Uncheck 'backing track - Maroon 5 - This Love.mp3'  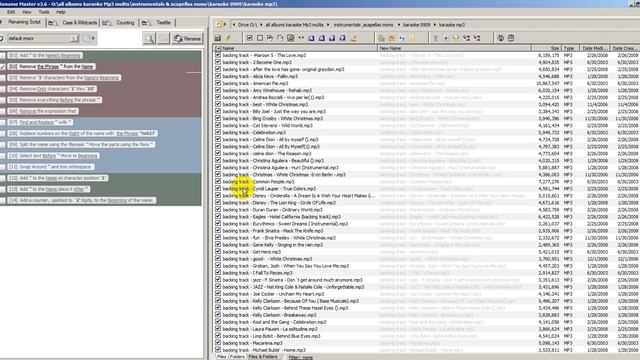point(218,55)
